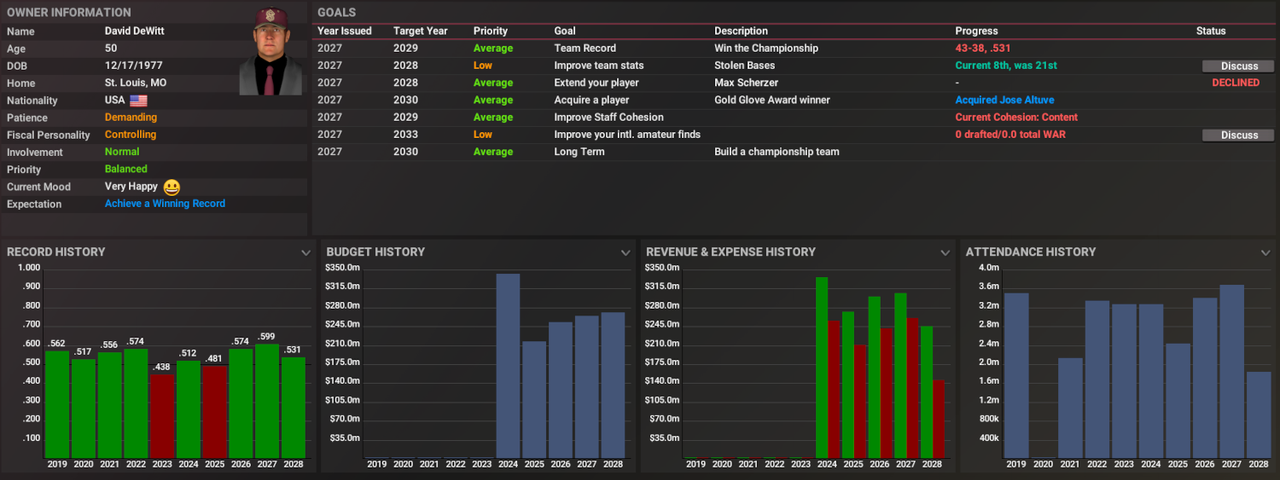Click 'Current Cohesion: Content' progress text

(x=1016, y=118)
